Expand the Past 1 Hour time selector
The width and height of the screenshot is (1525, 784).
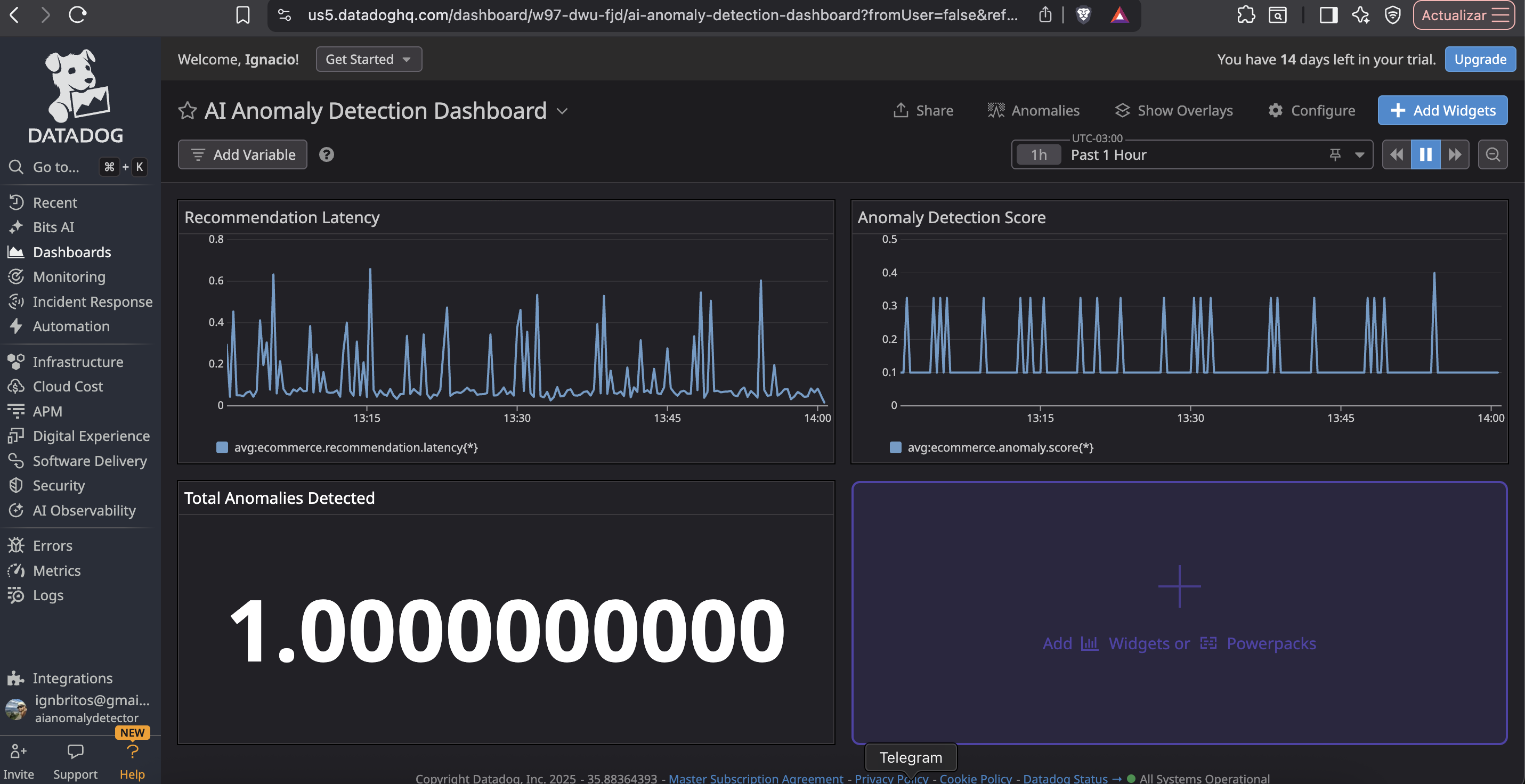pos(1359,154)
